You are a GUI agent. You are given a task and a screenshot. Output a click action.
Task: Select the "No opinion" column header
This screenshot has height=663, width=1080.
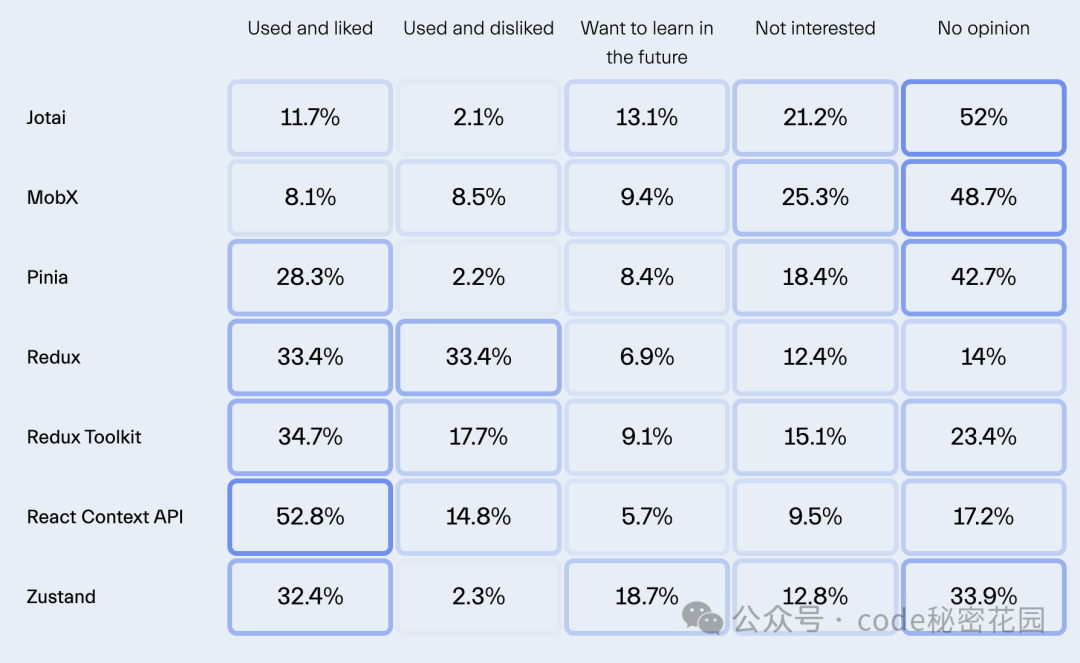983,29
